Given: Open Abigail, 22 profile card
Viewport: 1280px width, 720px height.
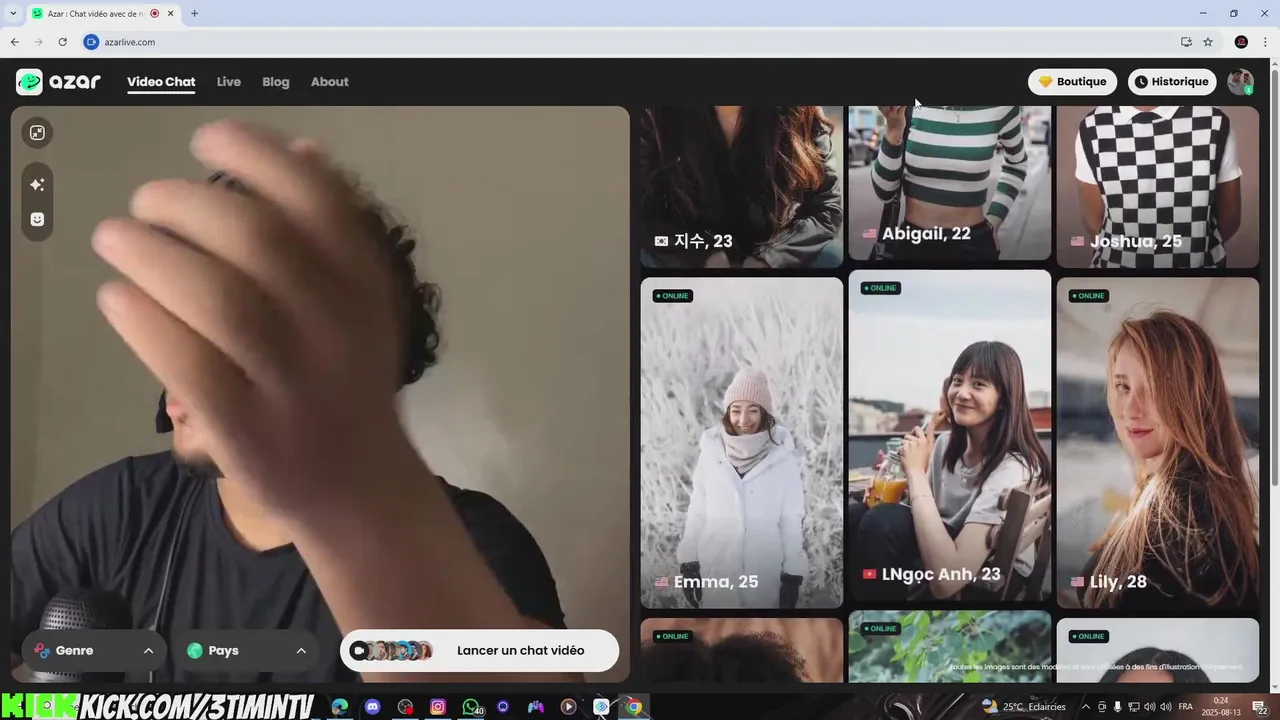Looking at the screenshot, I should tap(950, 183).
